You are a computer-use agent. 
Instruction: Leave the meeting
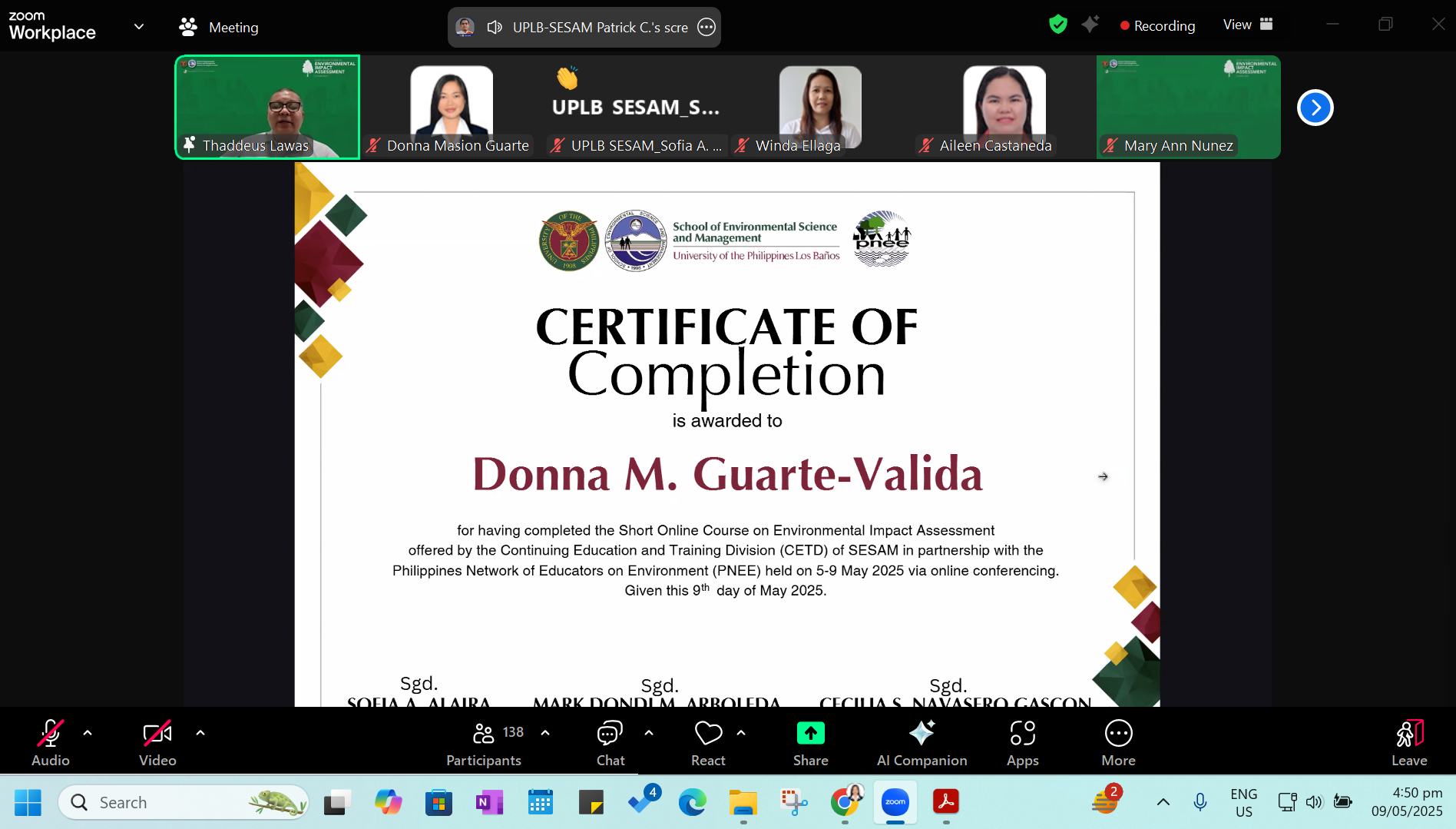1408,742
